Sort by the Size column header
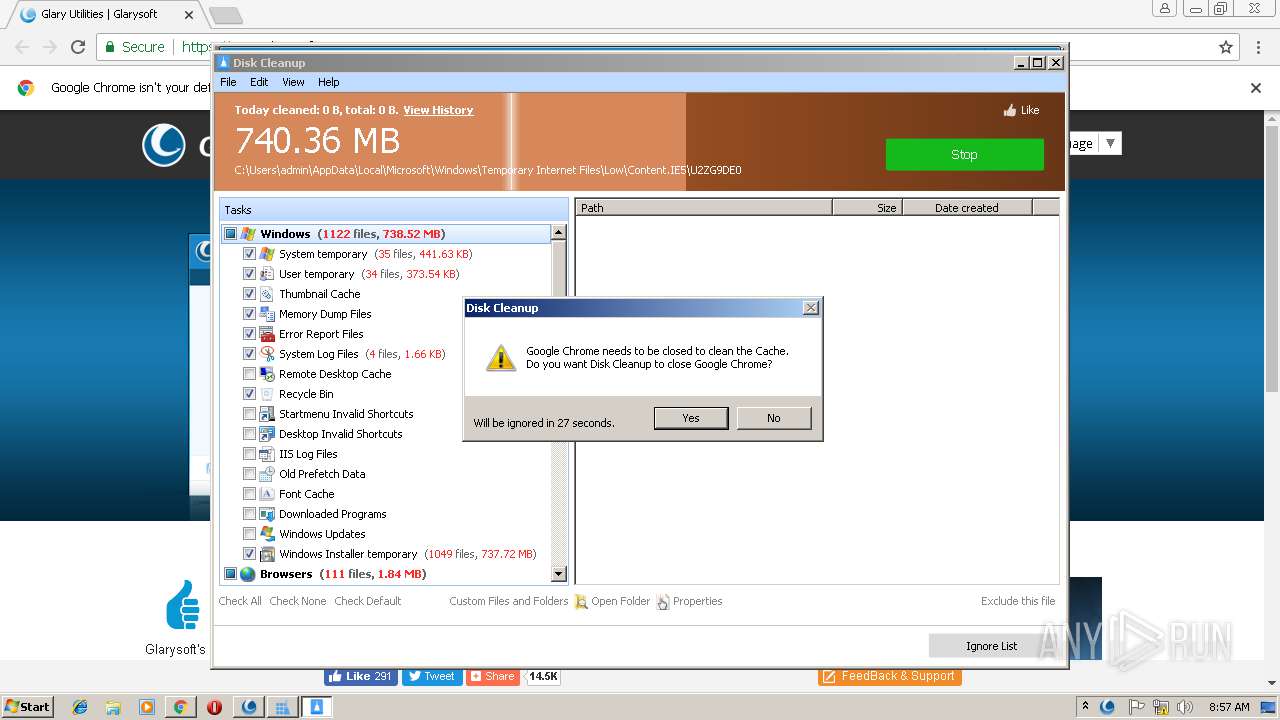The image size is (1280, 720). click(x=867, y=208)
